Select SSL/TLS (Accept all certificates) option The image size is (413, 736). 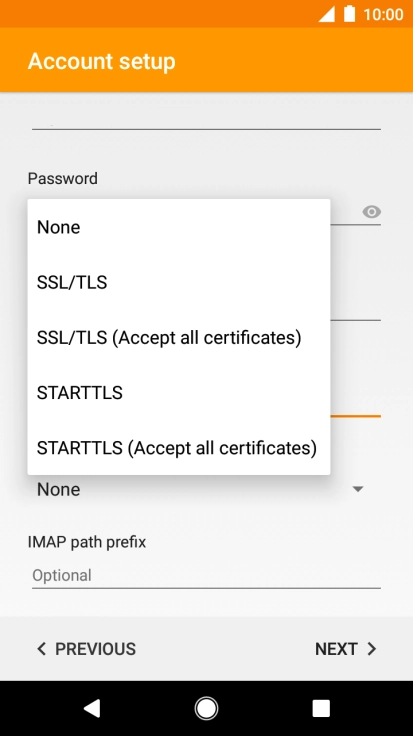click(x=179, y=337)
